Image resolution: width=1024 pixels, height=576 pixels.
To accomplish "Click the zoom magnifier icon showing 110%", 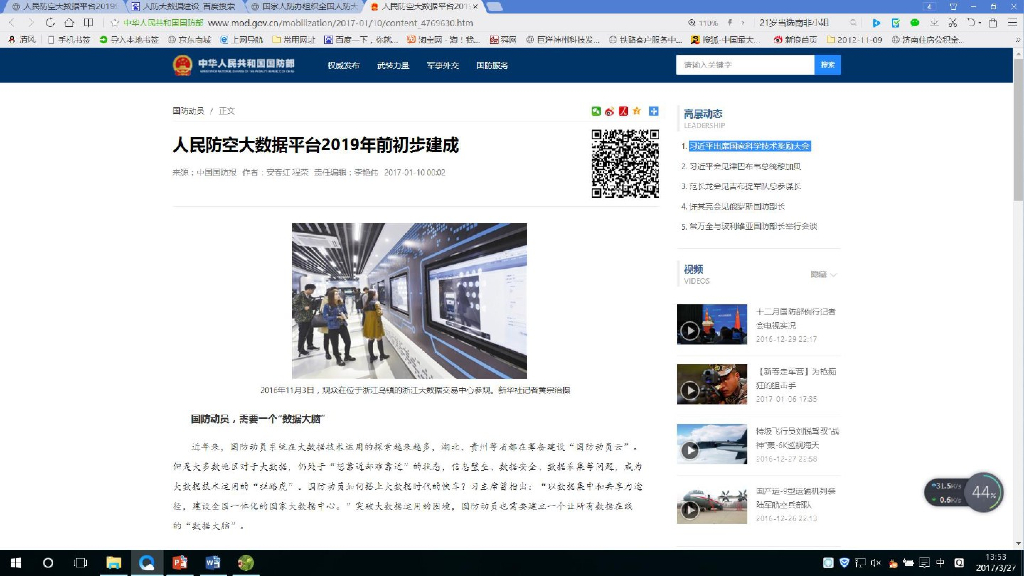I will [692, 22].
